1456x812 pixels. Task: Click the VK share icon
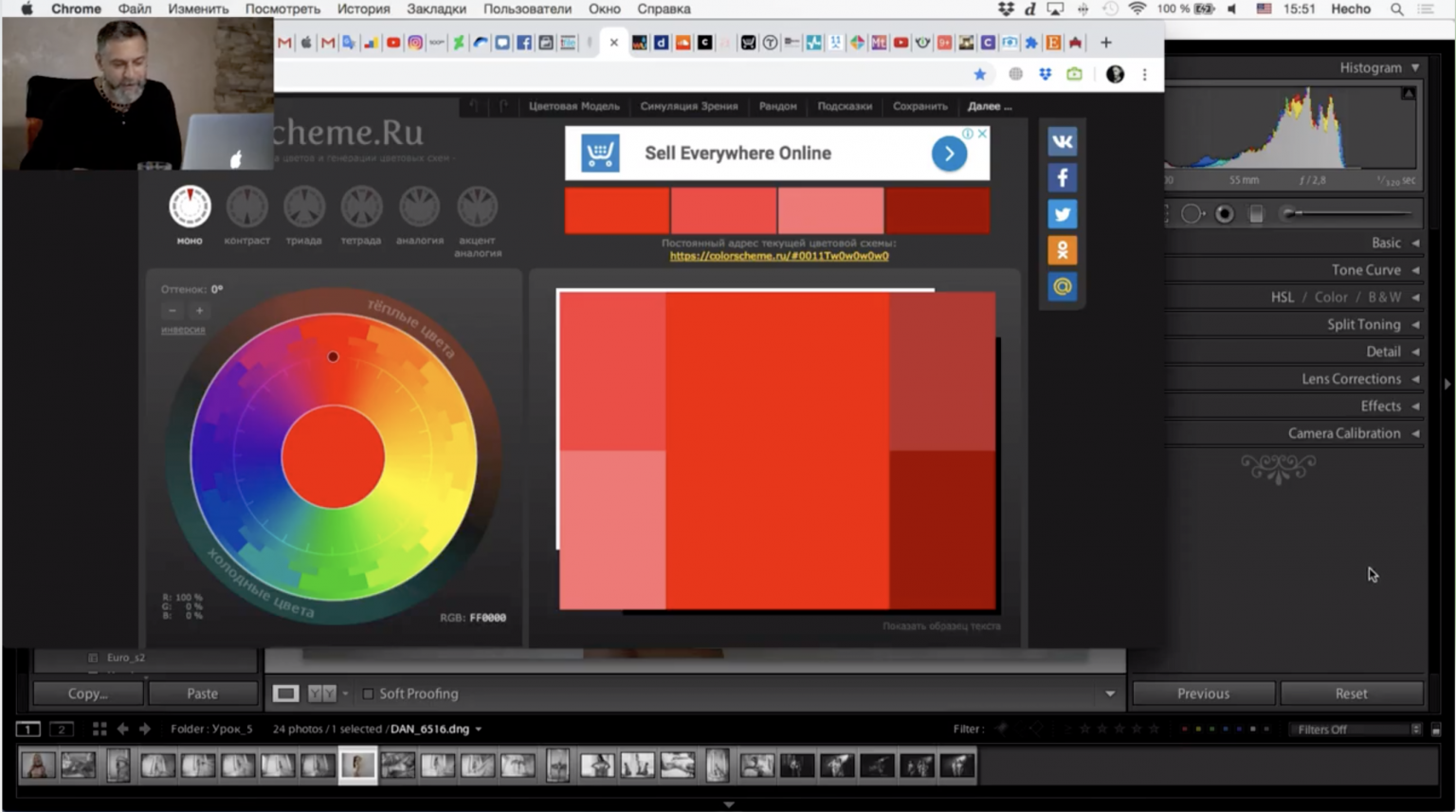1062,141
